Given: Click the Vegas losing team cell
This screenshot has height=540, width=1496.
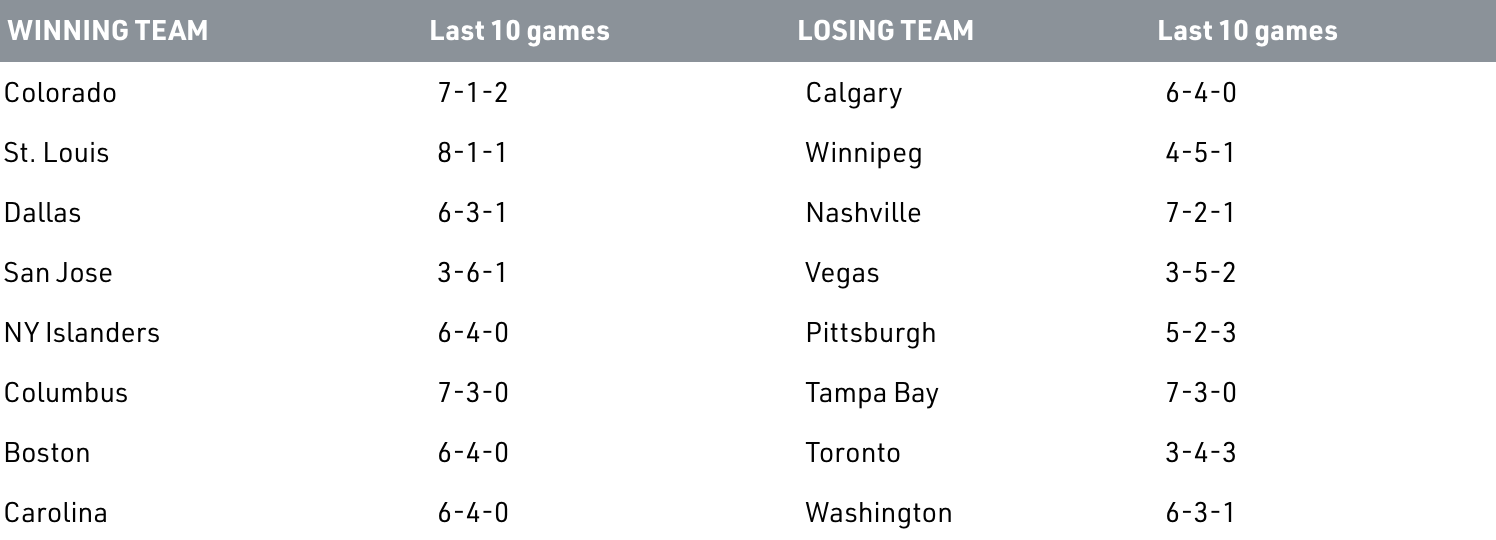Looking at the screenshot, I should (843, 274).
